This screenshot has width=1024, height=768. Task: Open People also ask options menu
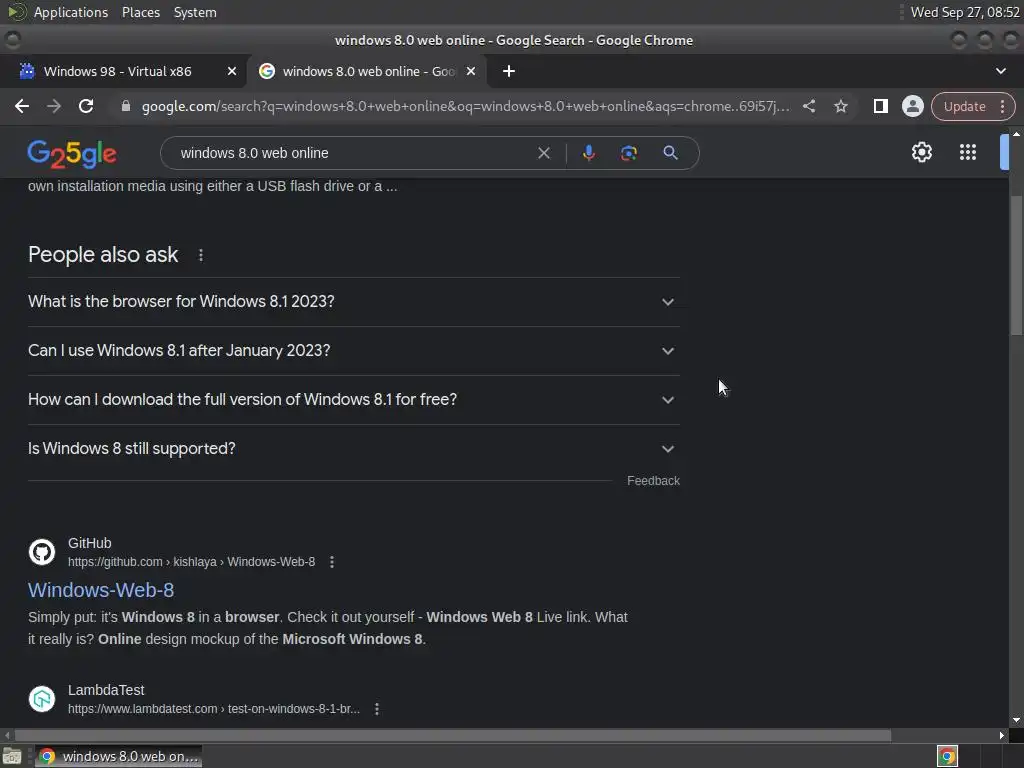[200, 255]
